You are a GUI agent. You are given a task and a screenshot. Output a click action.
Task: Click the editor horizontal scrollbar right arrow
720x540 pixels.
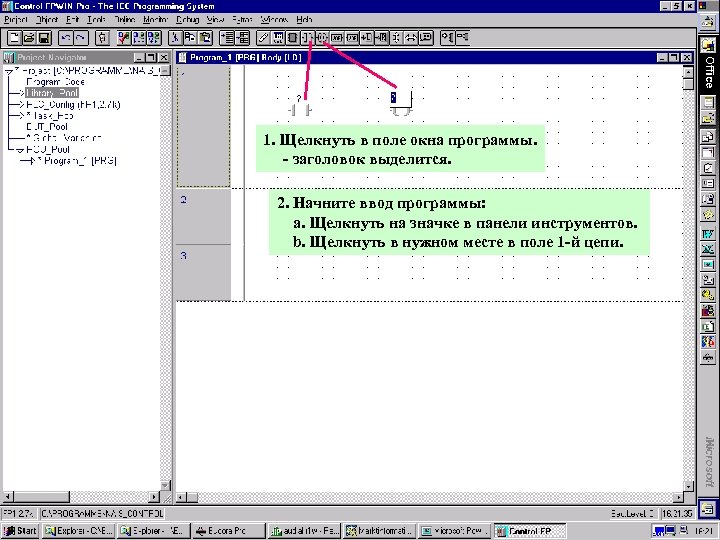tap(679, 497)
